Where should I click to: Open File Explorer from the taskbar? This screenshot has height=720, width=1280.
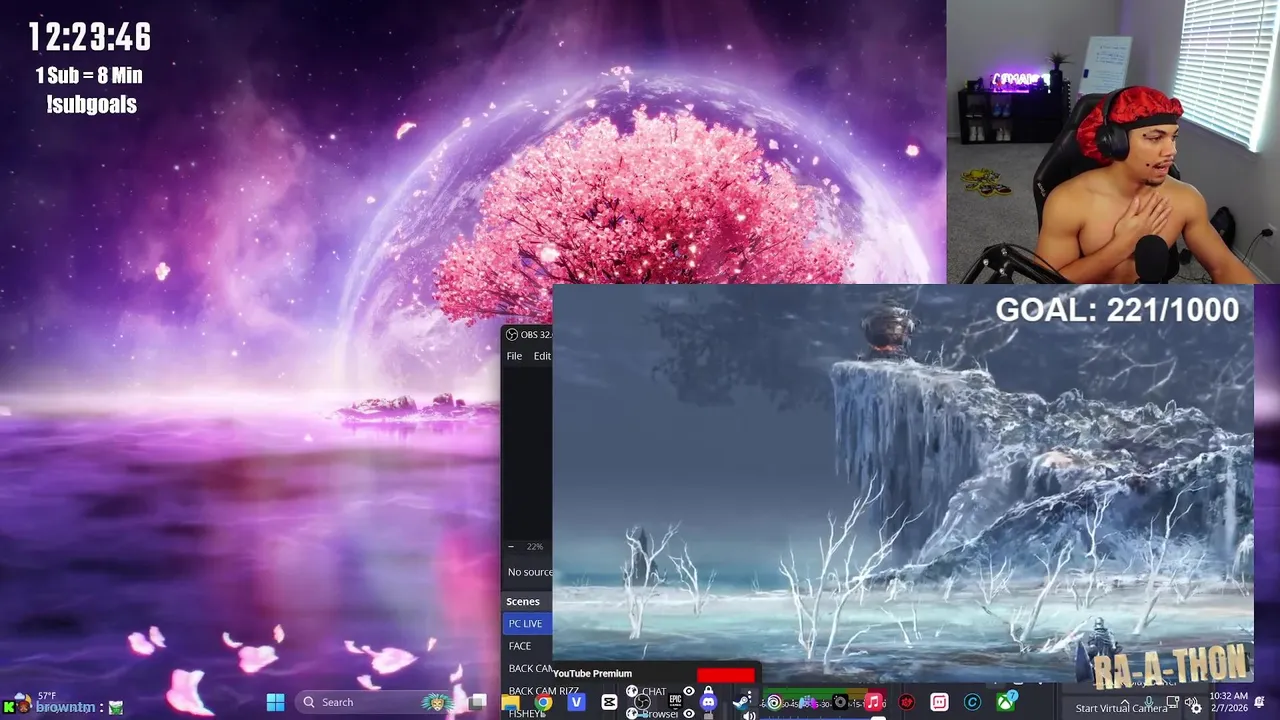click(511, 704)
